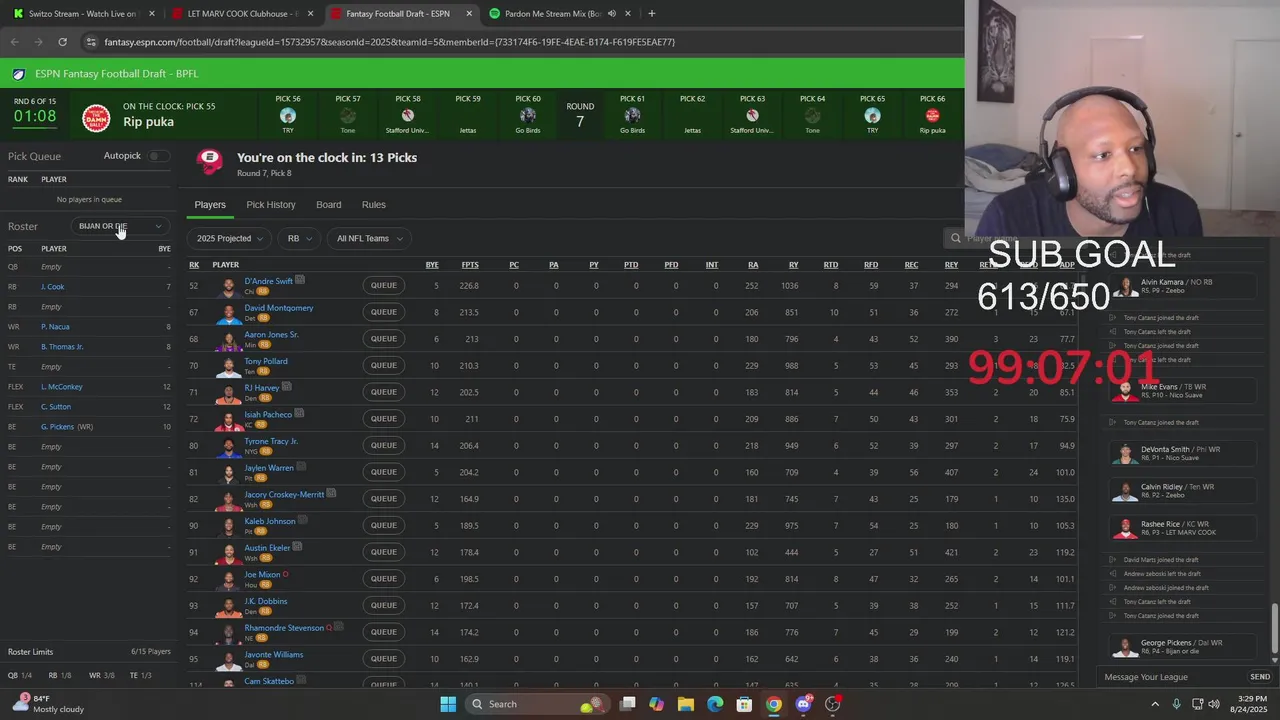The height and width of the screenshot is (720, 1280).
Task: Sort players by FPTS column header
Action: pos(469,265)
